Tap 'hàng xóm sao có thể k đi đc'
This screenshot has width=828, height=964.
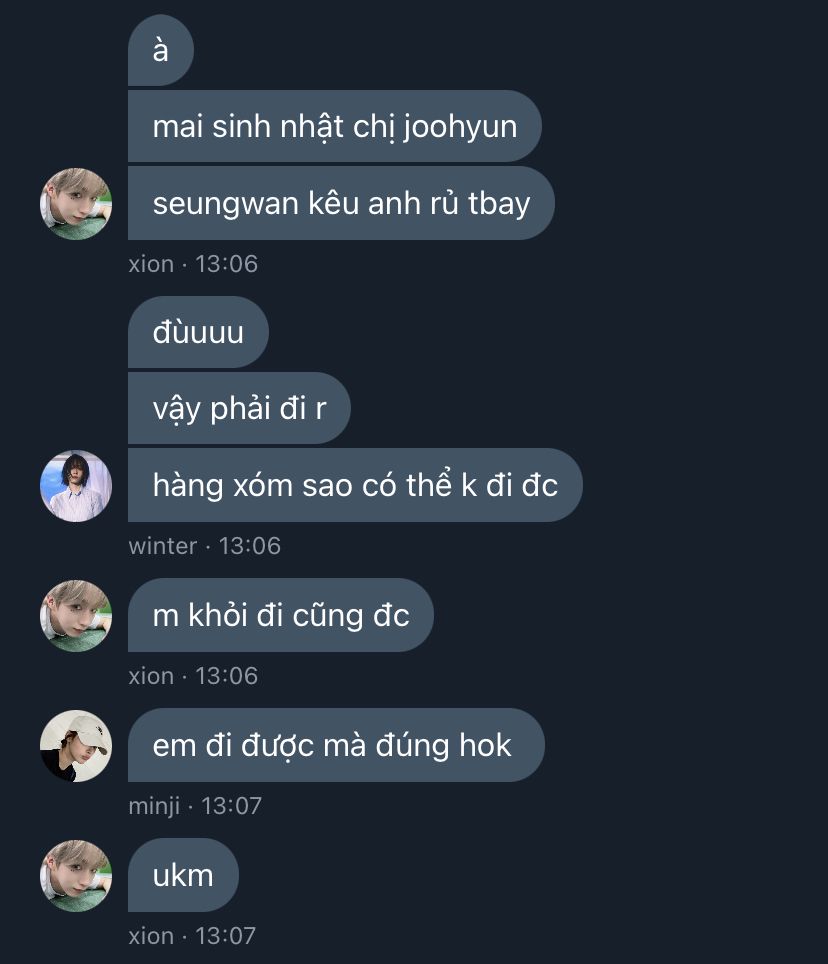[x=355, y=485]
